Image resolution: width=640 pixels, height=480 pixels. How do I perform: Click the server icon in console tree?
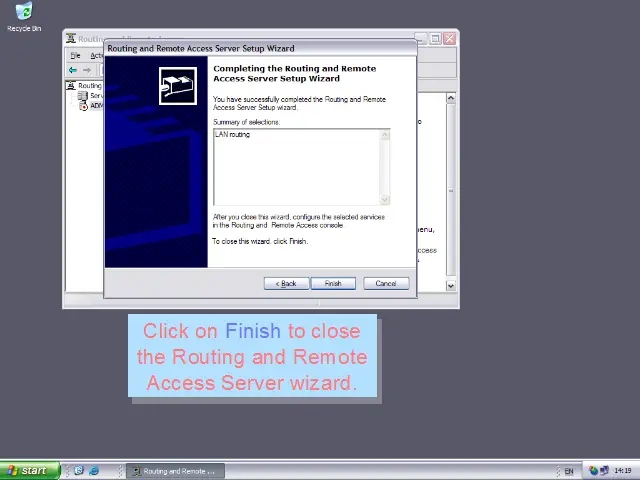click(x=84, y=96)
